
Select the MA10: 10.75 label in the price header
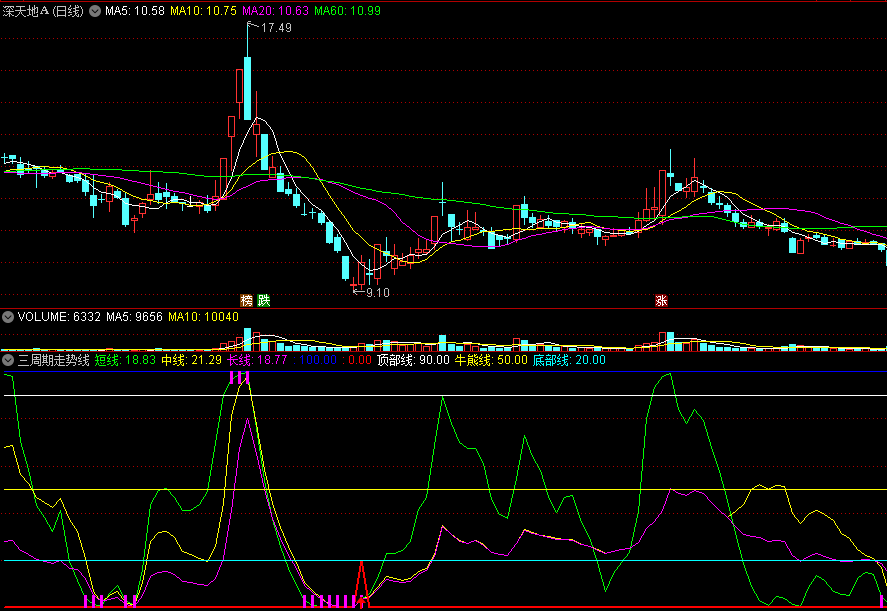[203, 11]
